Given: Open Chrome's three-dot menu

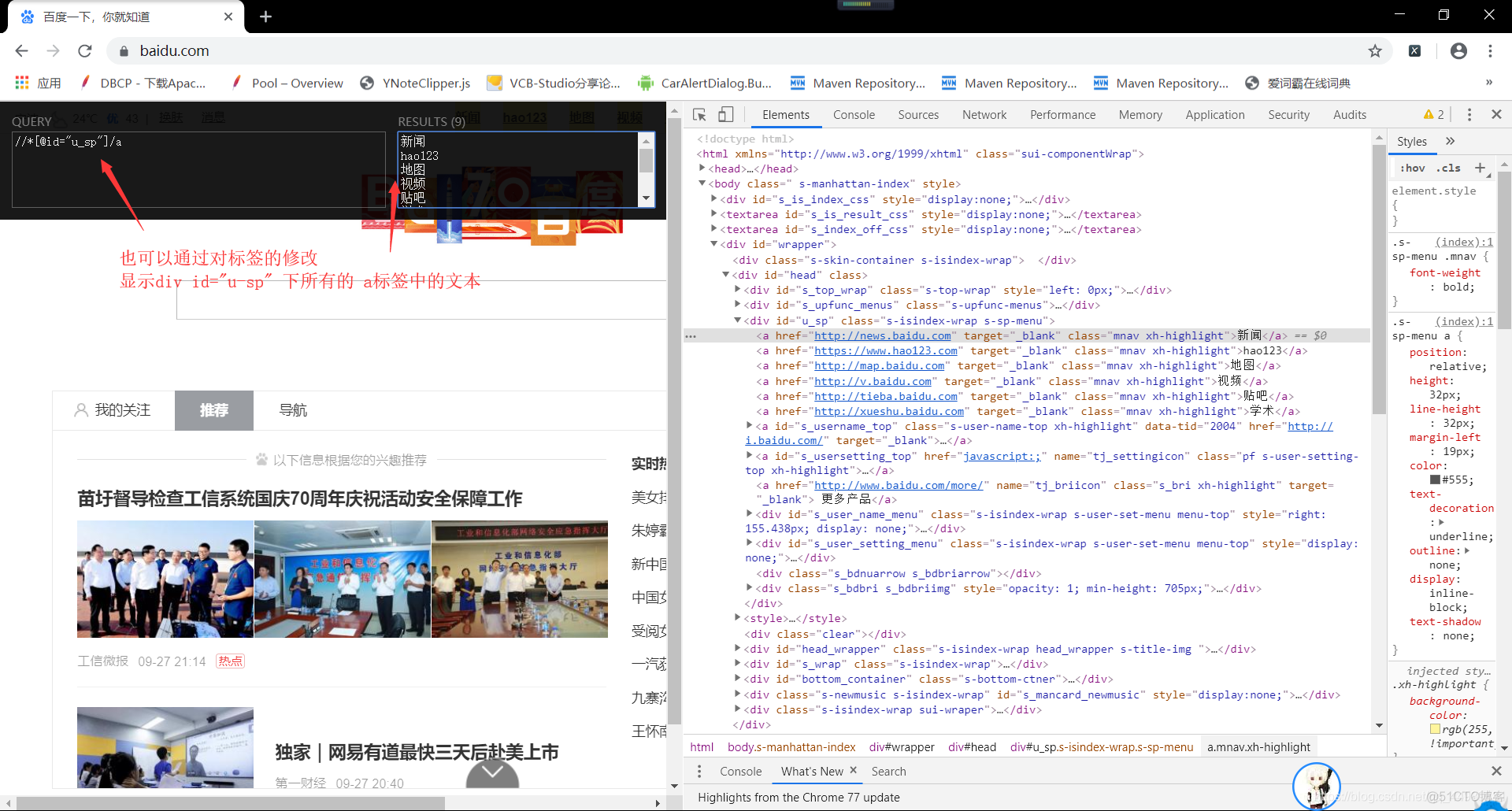Looking at the screenshot, I should (1490, 50).
